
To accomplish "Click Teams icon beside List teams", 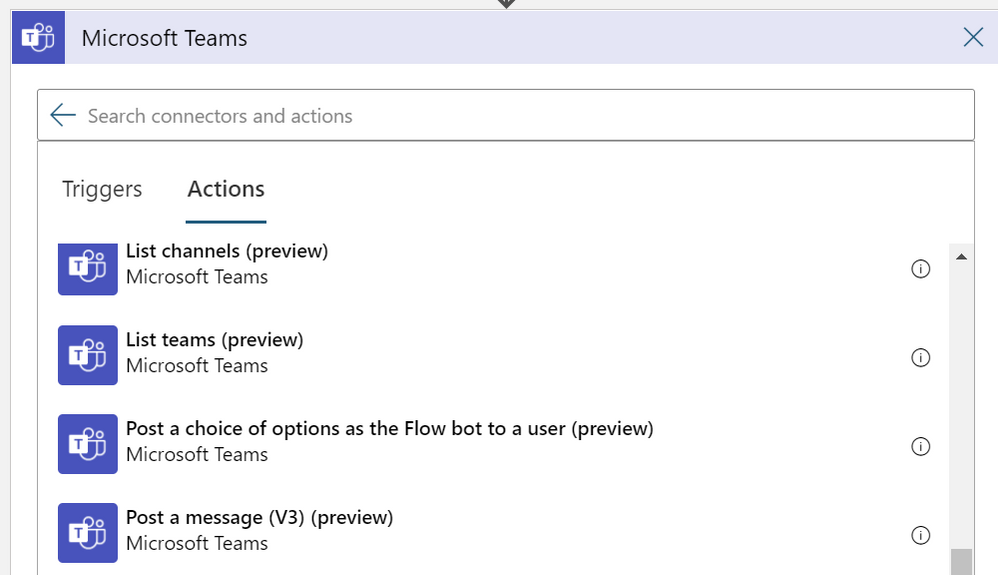I will pyautogui.click(x=88, y=355).
